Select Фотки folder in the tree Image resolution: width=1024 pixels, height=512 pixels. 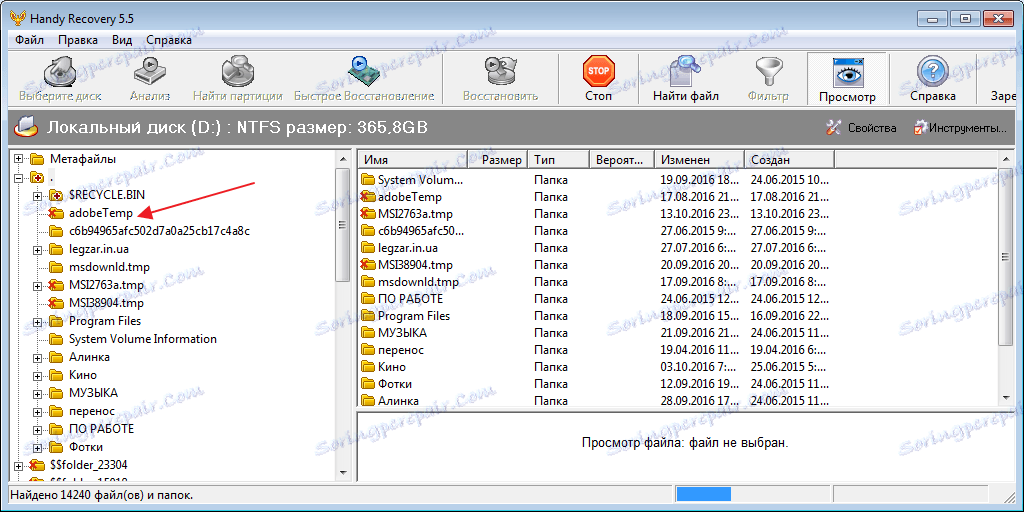click(x=86, y=447)
